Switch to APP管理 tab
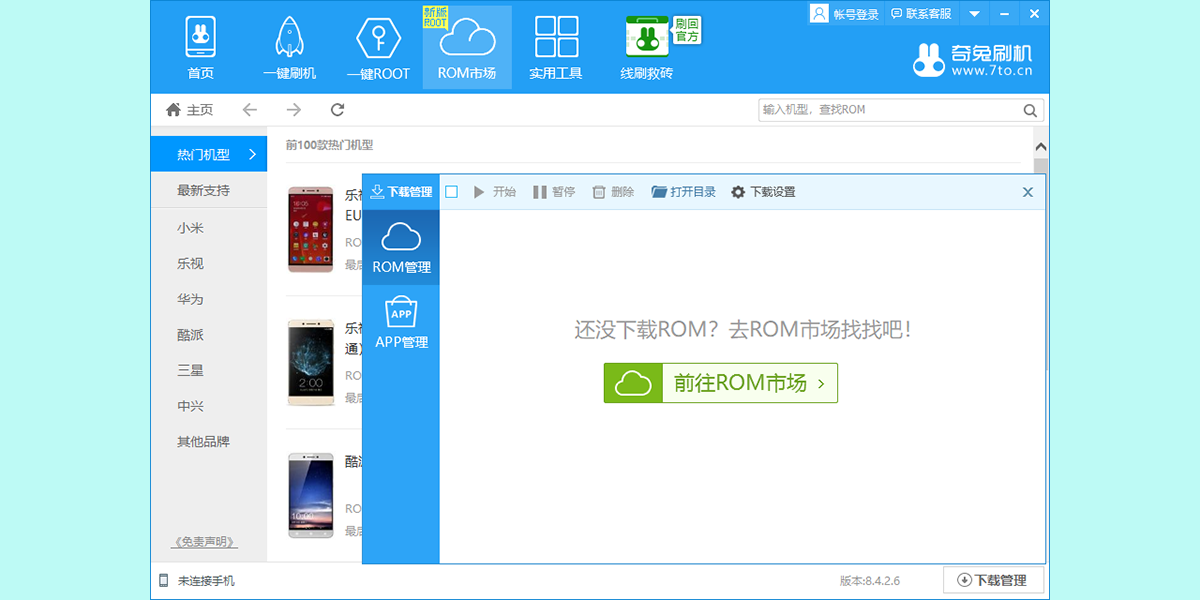 click(x=401, y=323)
